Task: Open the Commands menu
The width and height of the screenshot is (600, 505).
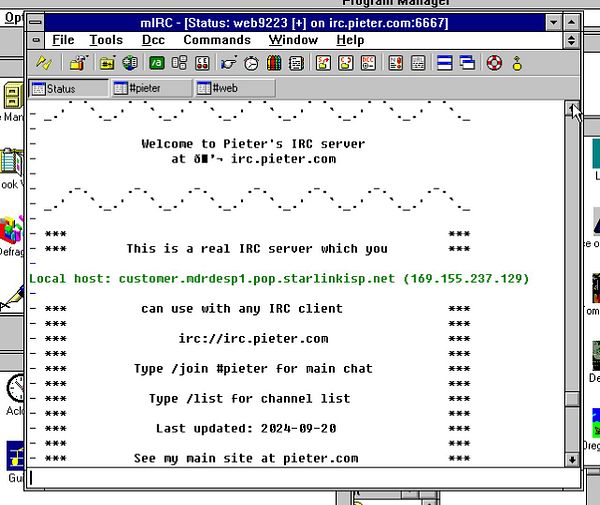Action: click(x=217, y=40)
